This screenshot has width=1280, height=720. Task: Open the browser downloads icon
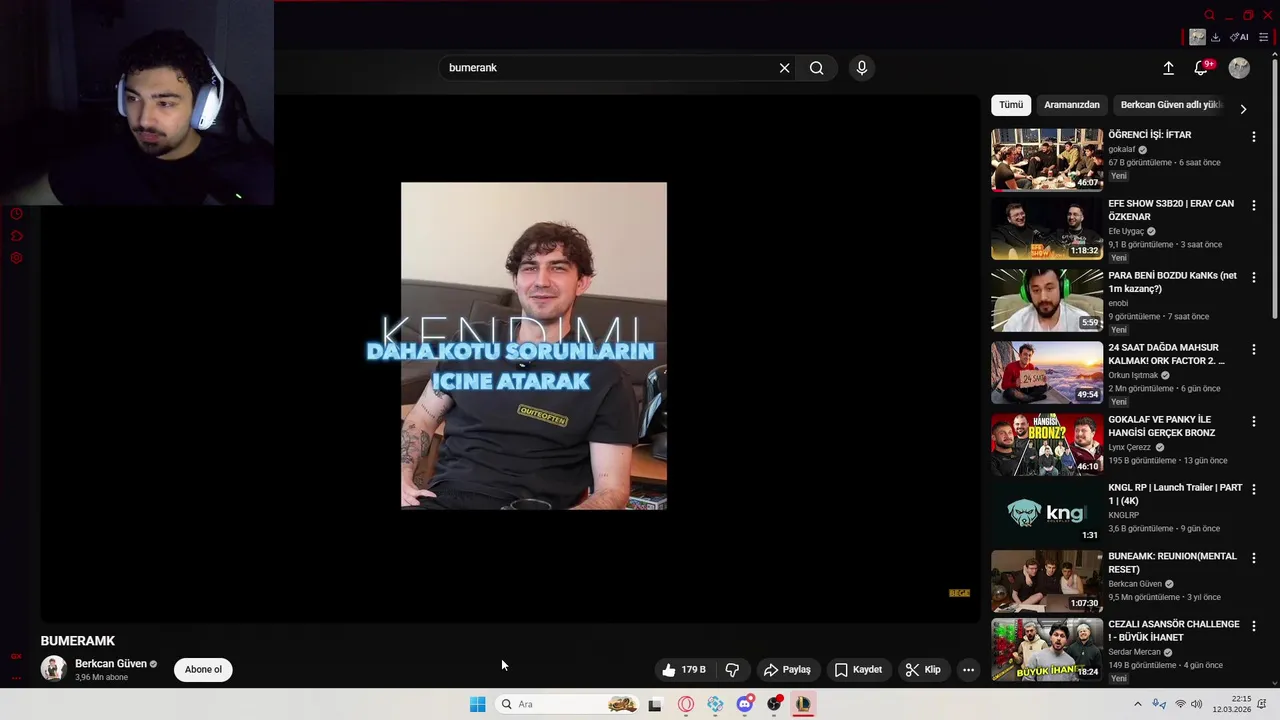pos(1215,37)
